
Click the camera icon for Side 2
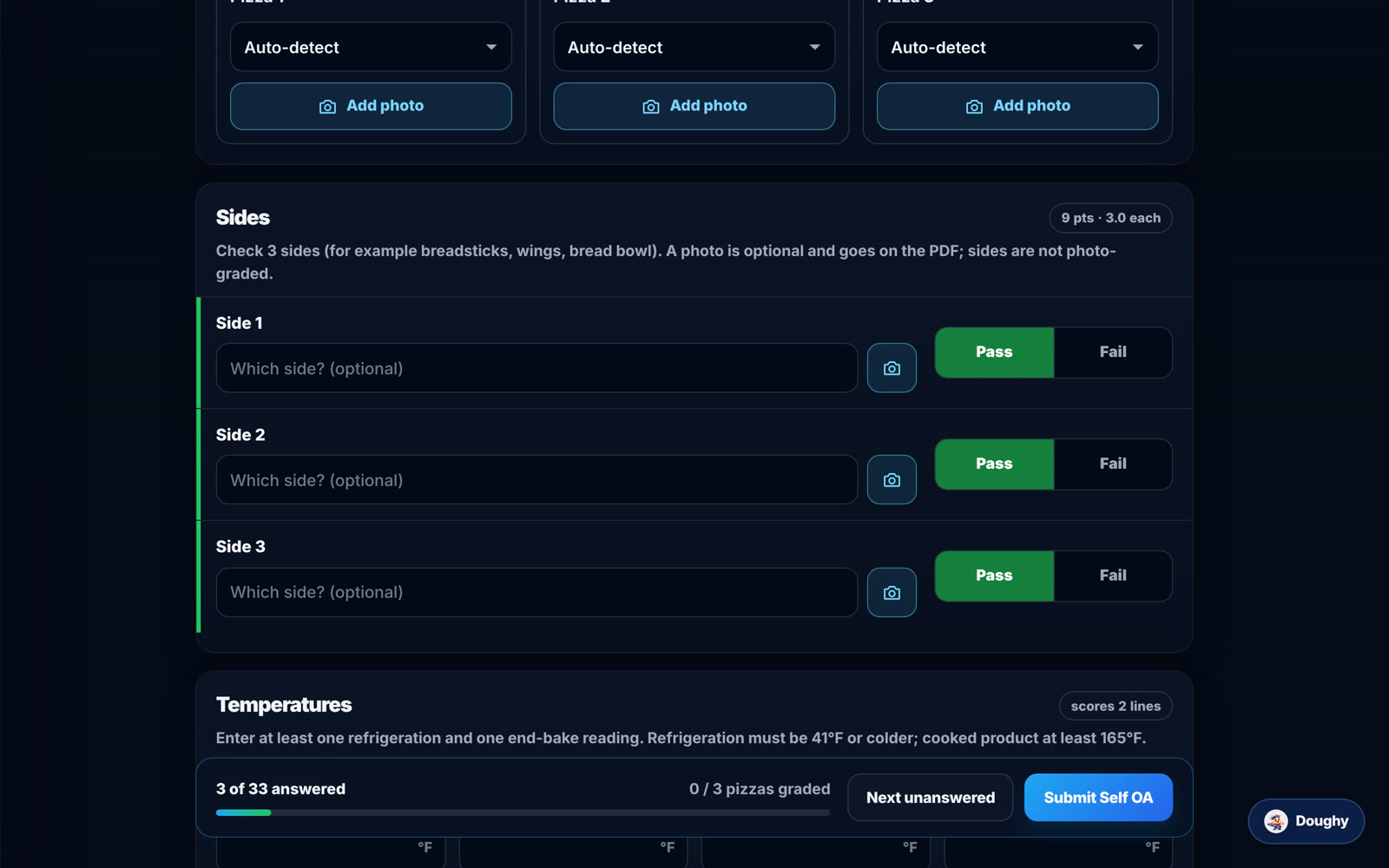(x=892, y=480)
